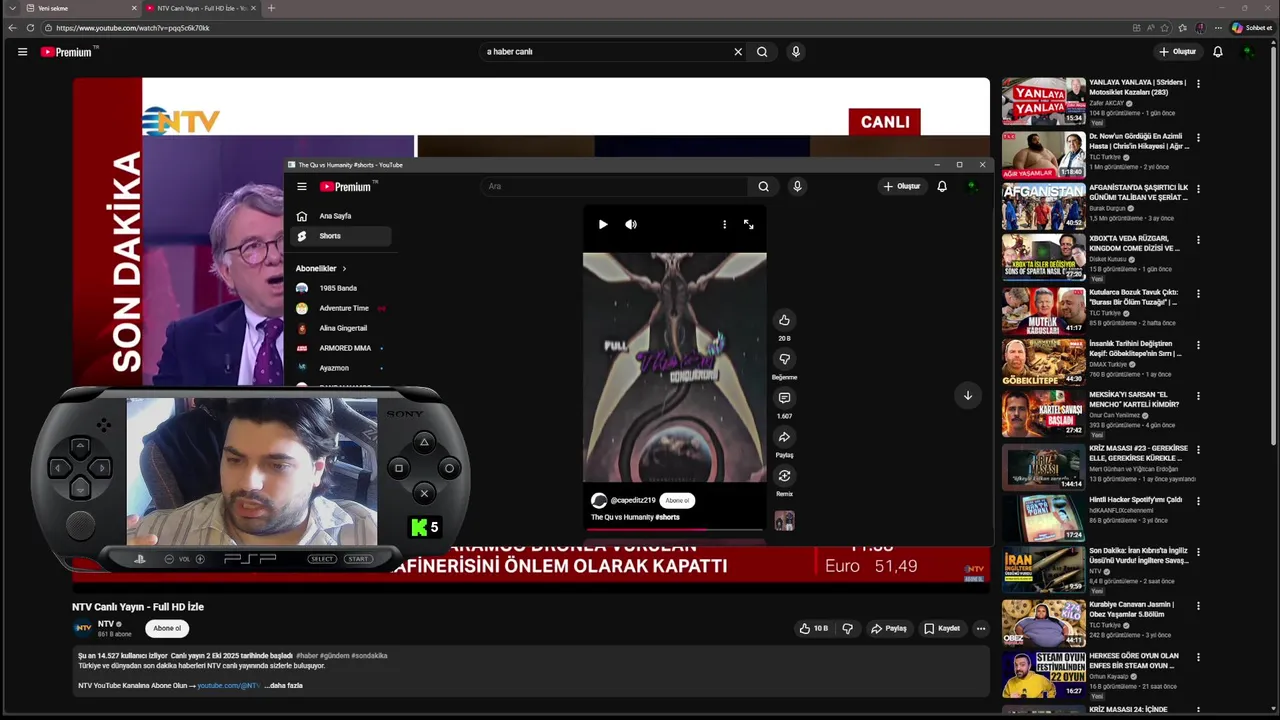Open GÖBEKLİTEPE video thumbnail
This screenshot has width=1280, height=720.
coord(1043,362)
